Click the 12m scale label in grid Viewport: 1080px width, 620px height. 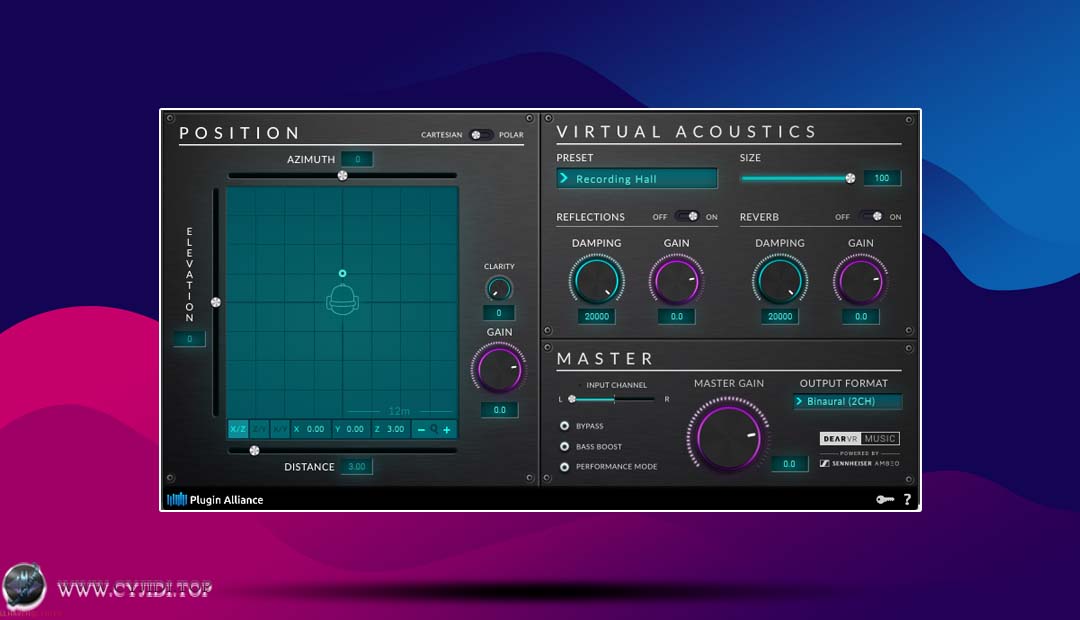click(399, 411)
